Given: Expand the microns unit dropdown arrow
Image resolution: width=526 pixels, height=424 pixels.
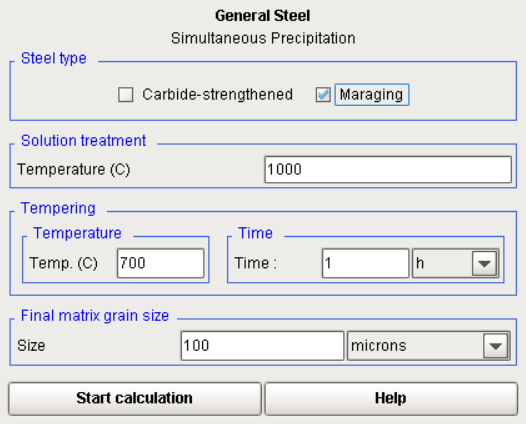Looking at the screenshot, I should [496, 346].
